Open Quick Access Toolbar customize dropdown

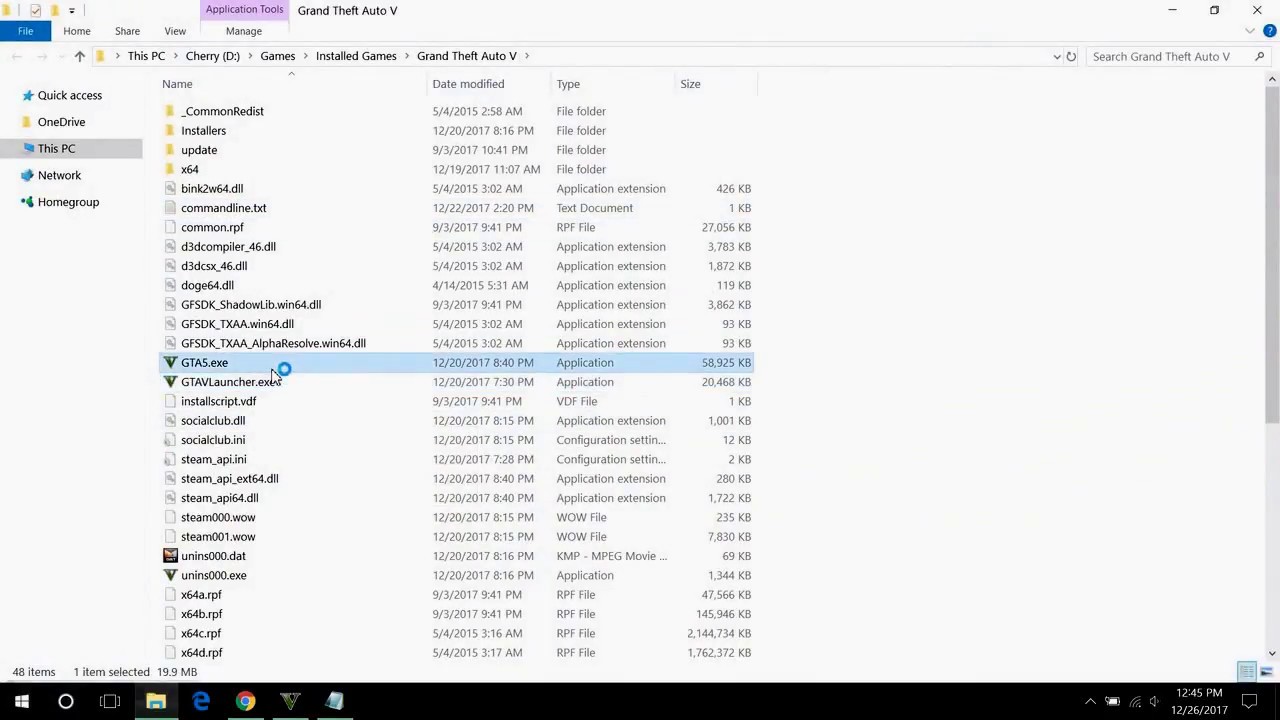[71, 10]
